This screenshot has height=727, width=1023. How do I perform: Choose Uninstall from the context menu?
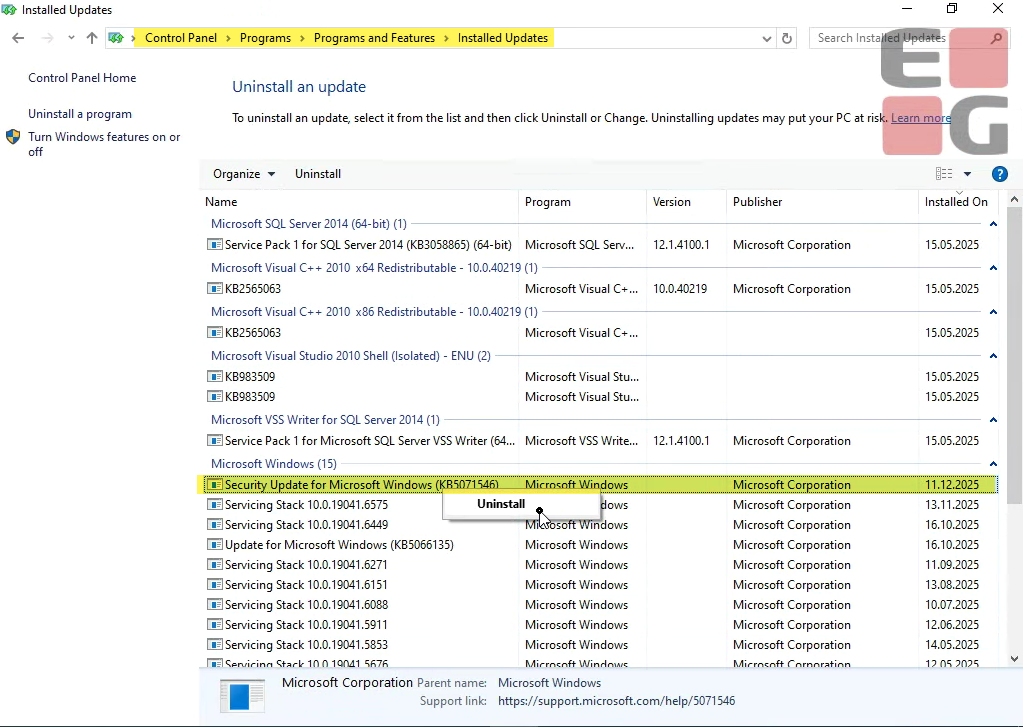pos(501,504)
